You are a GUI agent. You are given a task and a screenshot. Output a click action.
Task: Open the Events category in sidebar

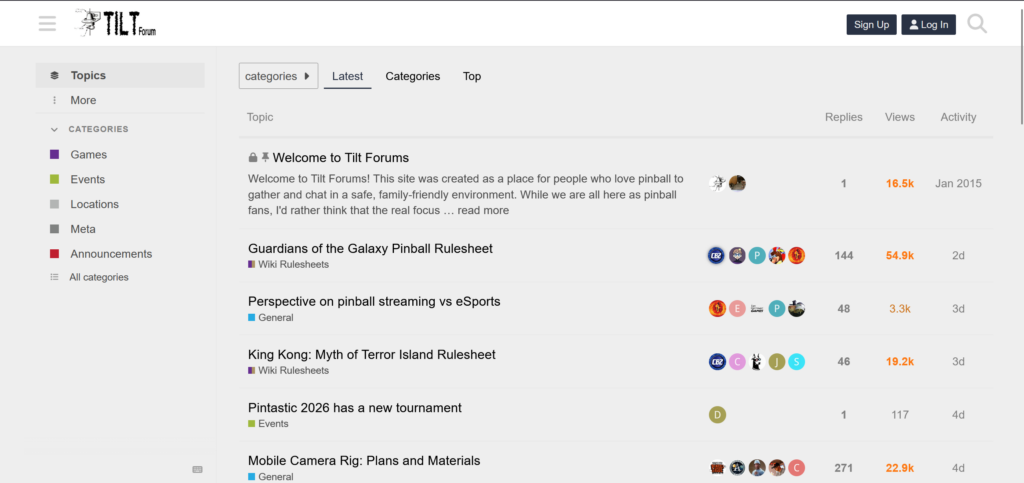(x=120, y=179)
